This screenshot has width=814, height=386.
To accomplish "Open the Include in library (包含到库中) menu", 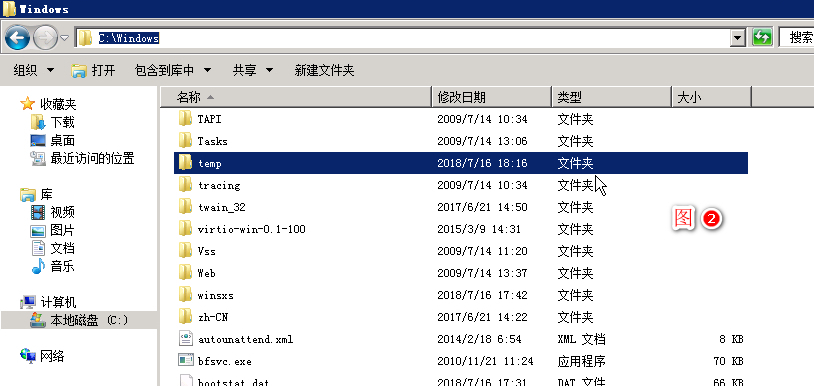I will click(173, 70).
